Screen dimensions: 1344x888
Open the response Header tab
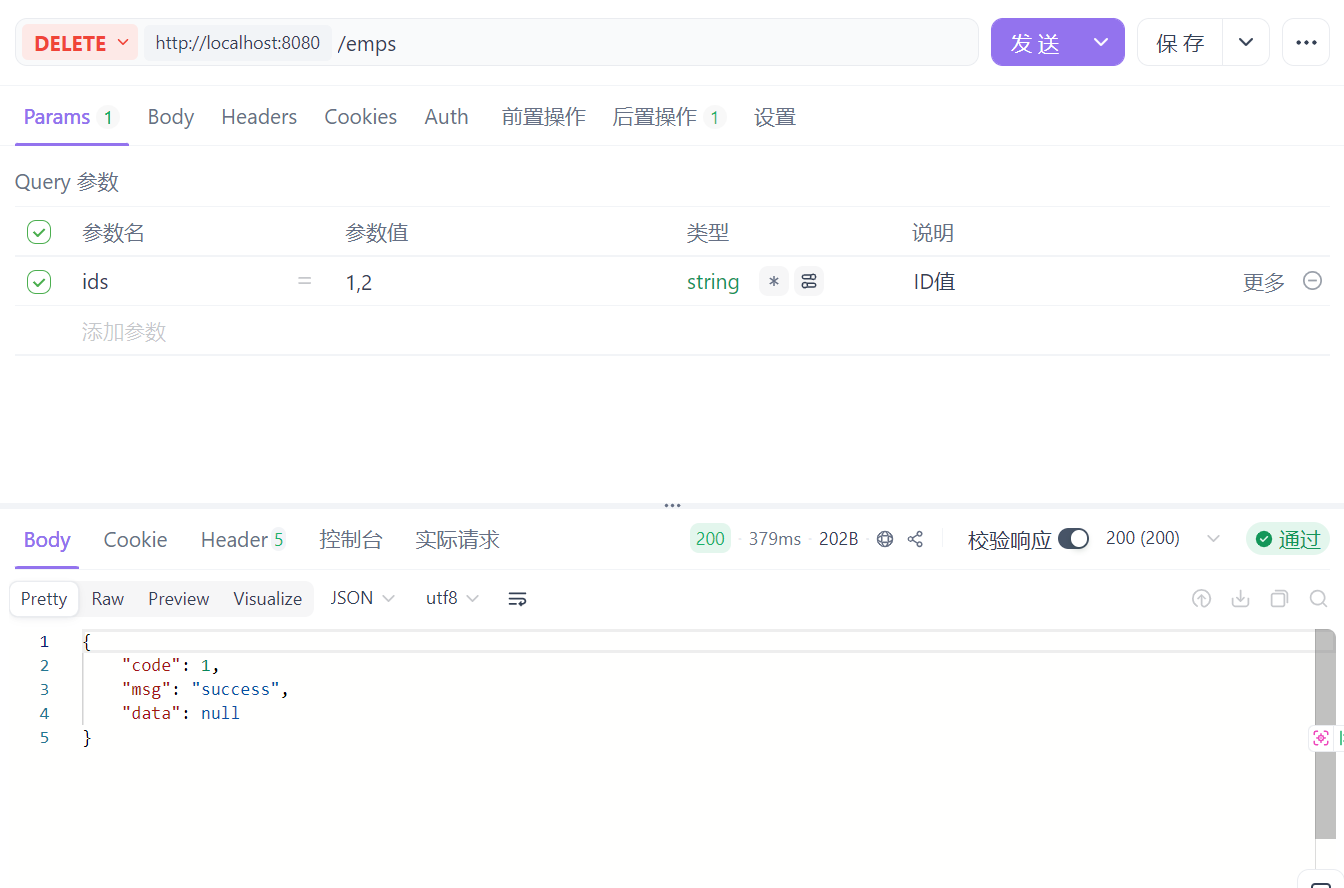coord(243,540)
